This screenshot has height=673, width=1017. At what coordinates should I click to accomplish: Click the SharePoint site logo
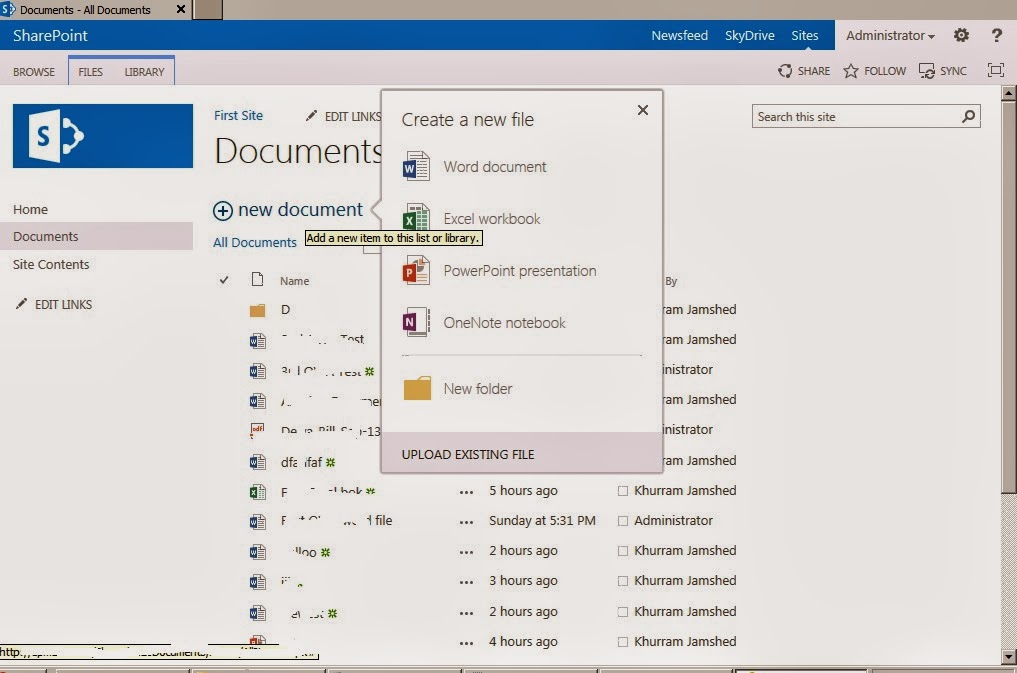coord(102,136)
